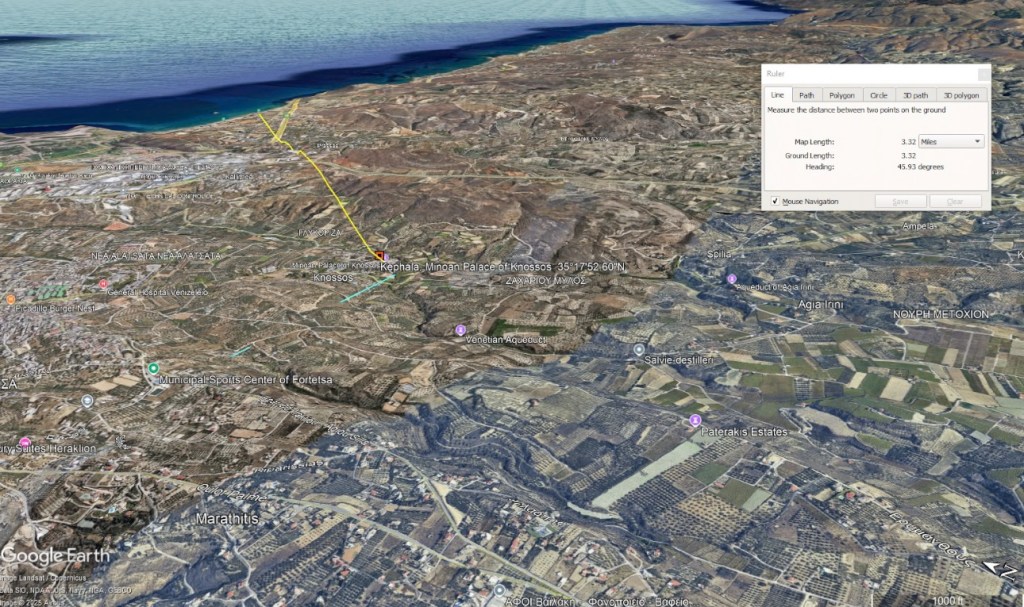The height and width of the screenshot is (607, 1024).
Task: Open the Circle measurement tab
Action: (878, 95)
